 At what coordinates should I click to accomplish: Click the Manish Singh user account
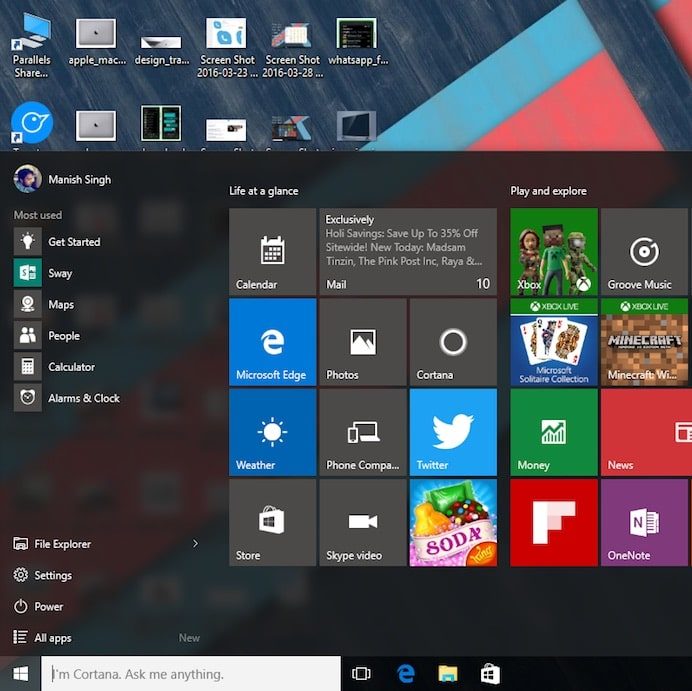click(x=78, y=180)
